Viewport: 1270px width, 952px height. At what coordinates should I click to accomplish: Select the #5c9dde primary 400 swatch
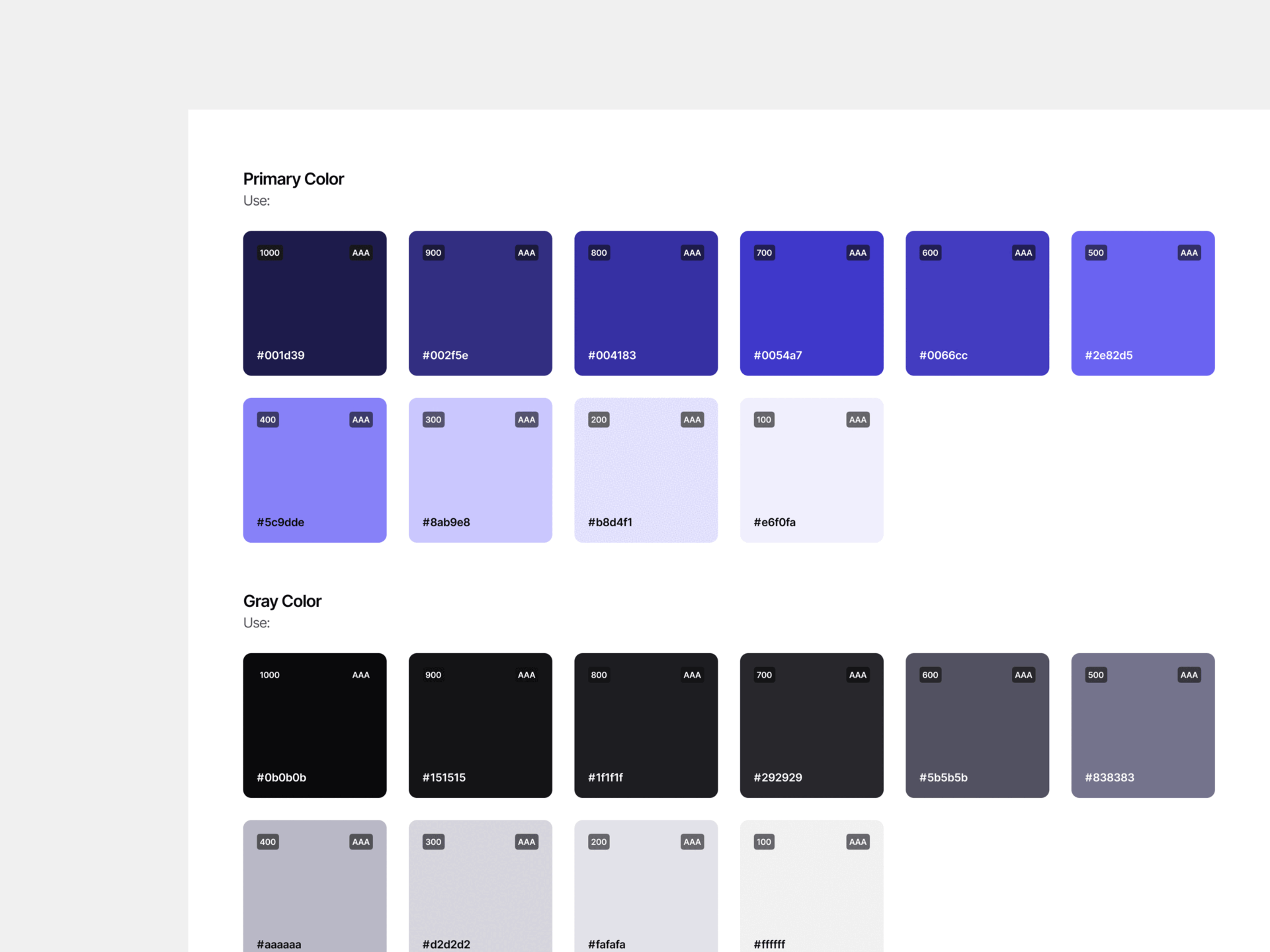pos(314,469)
